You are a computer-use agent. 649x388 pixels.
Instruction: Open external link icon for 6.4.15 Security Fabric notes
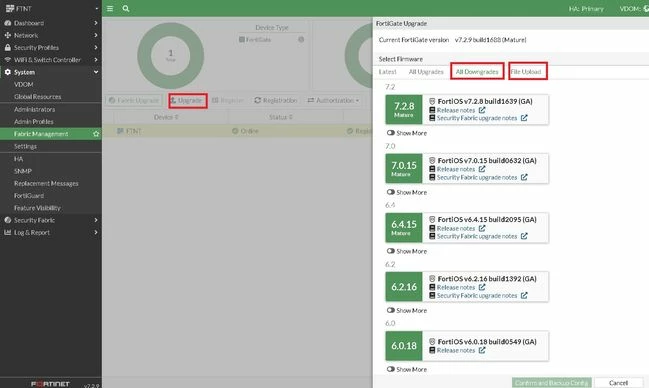524,236
